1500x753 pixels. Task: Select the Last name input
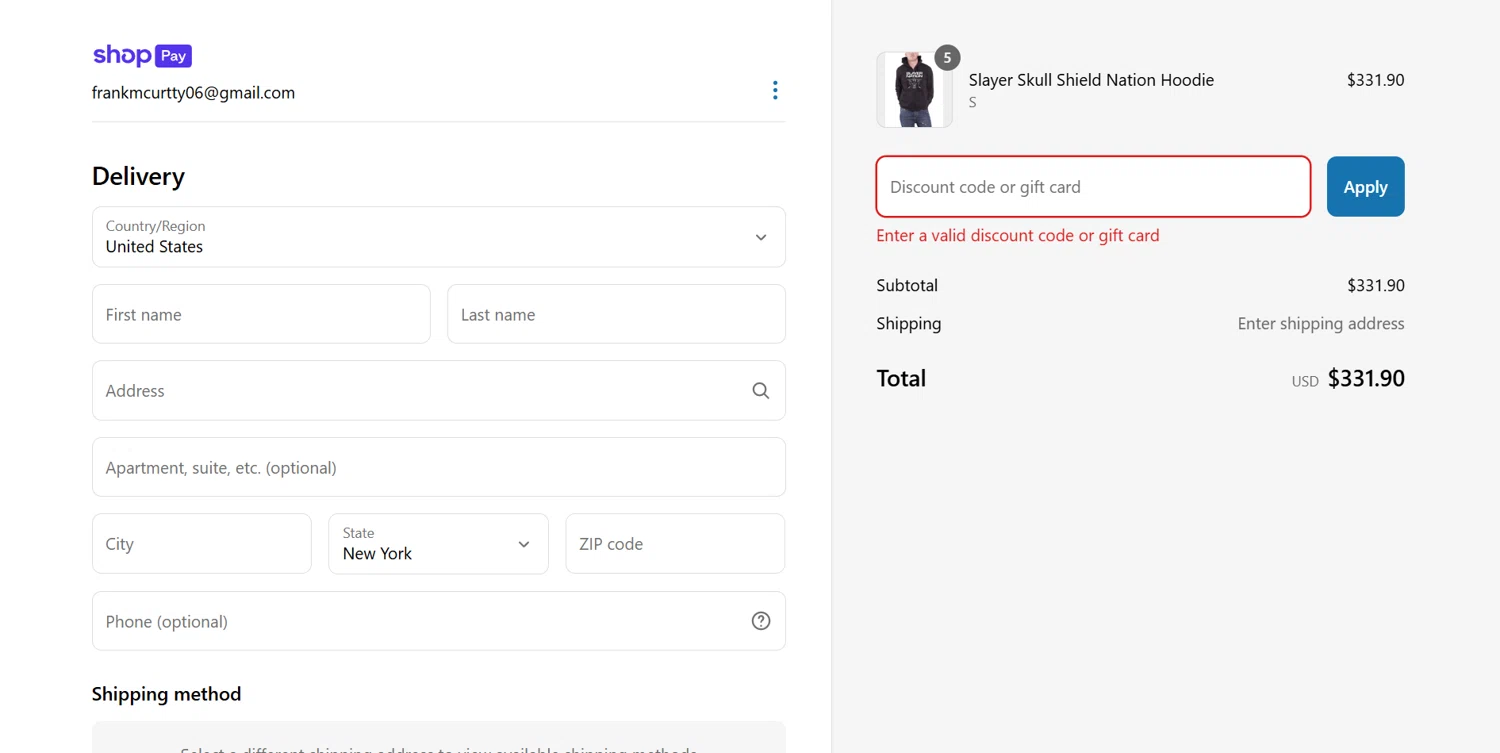click(616, 314)
